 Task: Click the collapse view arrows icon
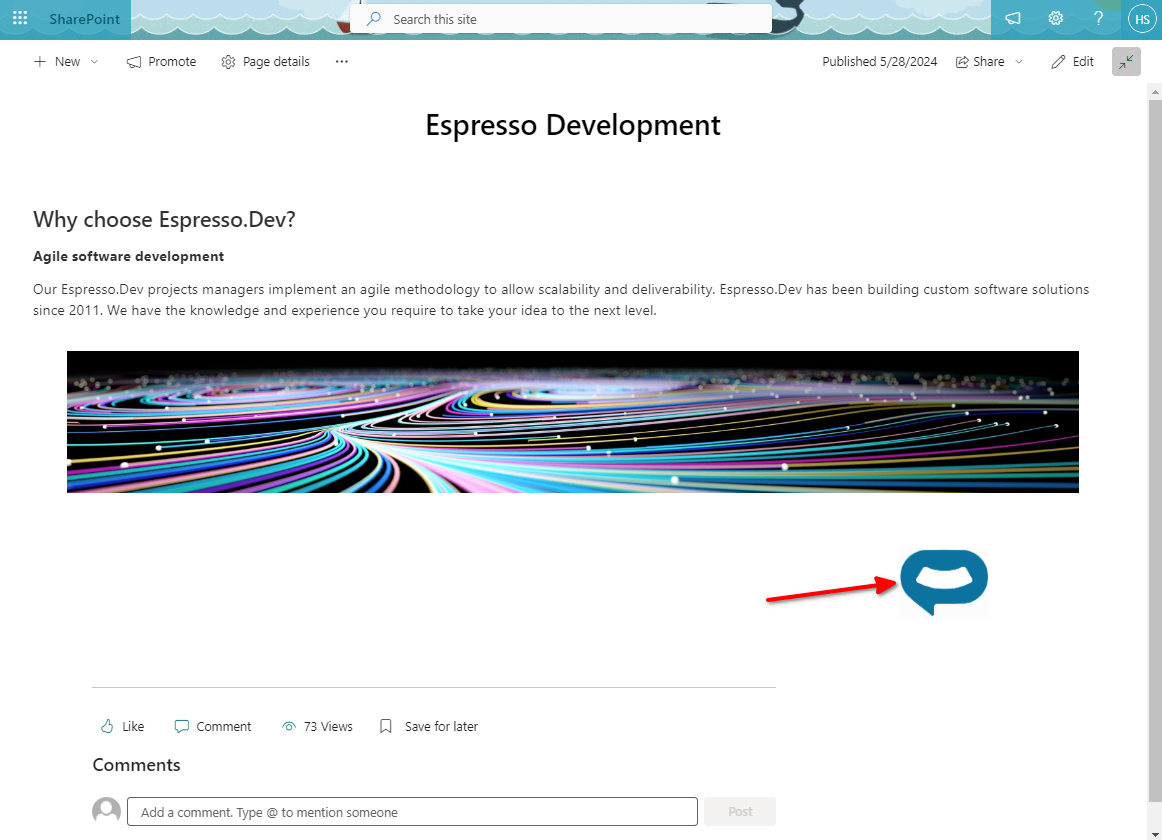click(1126, 62)
